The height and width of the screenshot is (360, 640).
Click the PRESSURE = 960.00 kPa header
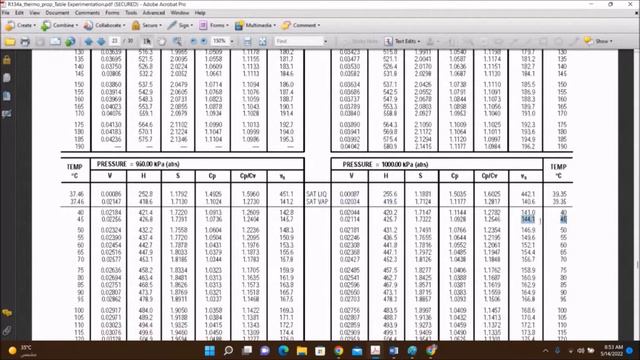138,164
